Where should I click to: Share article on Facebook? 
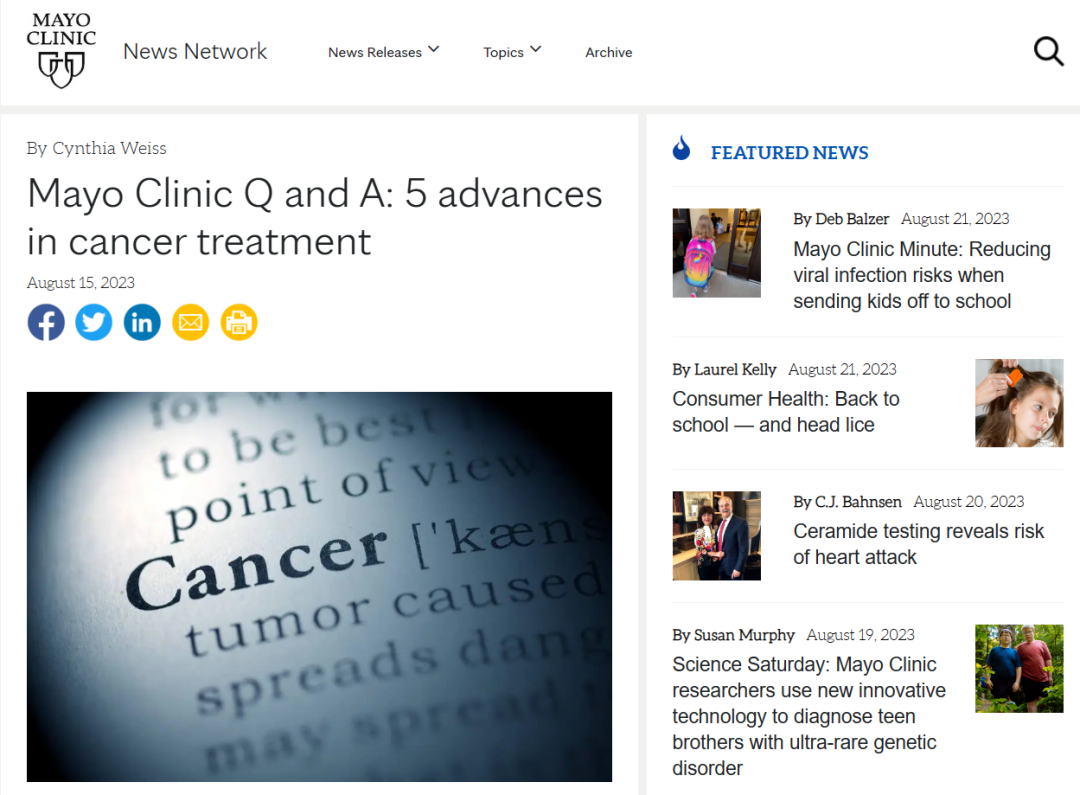(46, 322)
